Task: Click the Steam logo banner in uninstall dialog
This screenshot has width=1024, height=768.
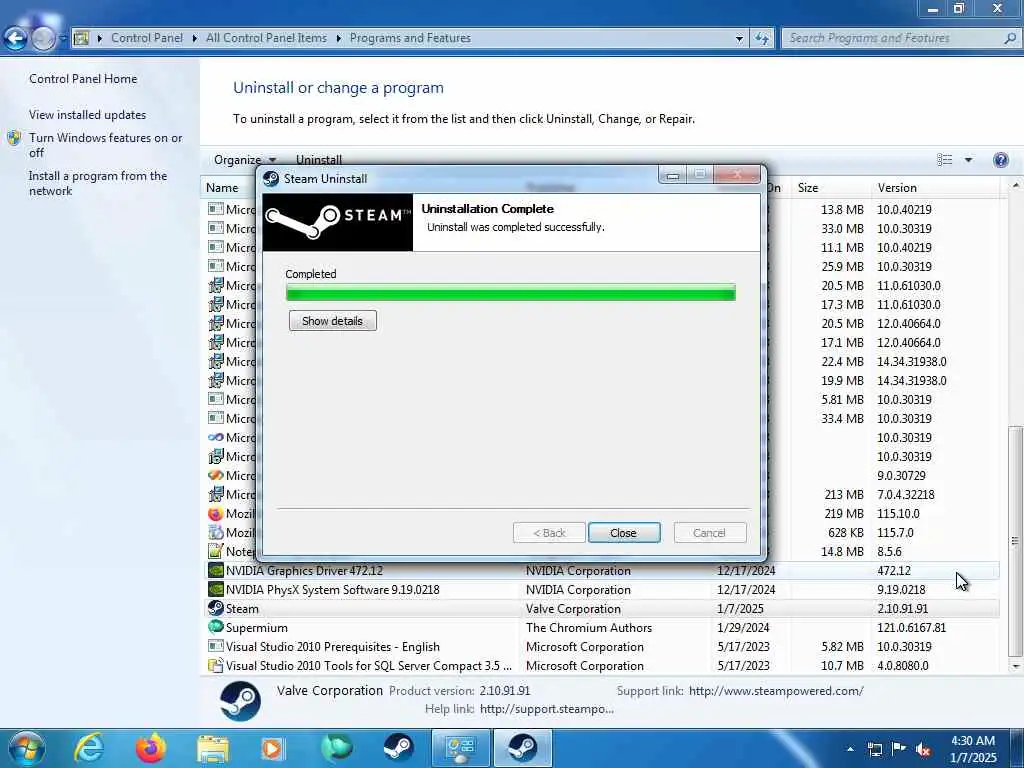Action: (338, 222)
